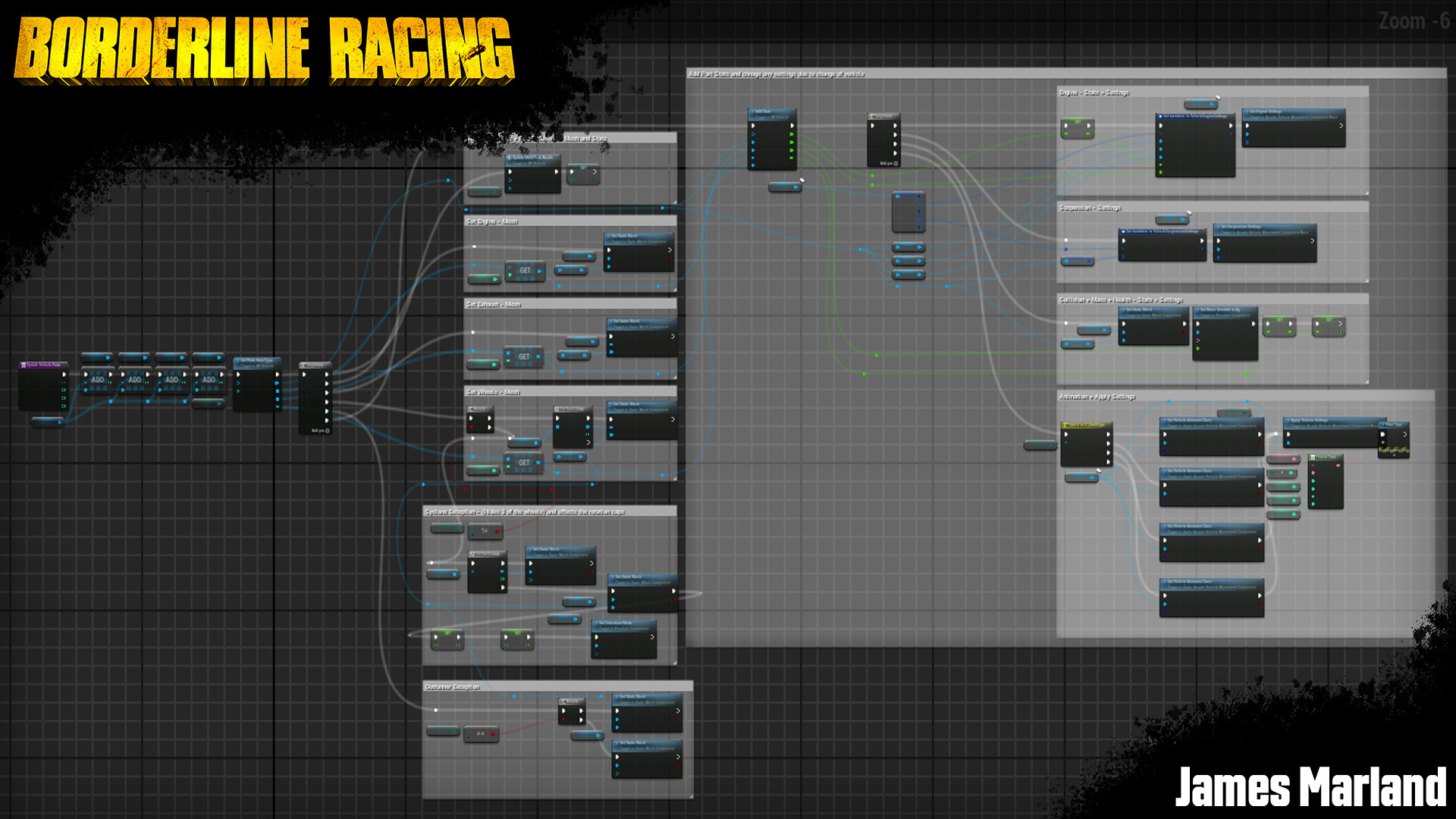Select the Set Exhaust - Mesh comment header

click(x=570, y=304)
